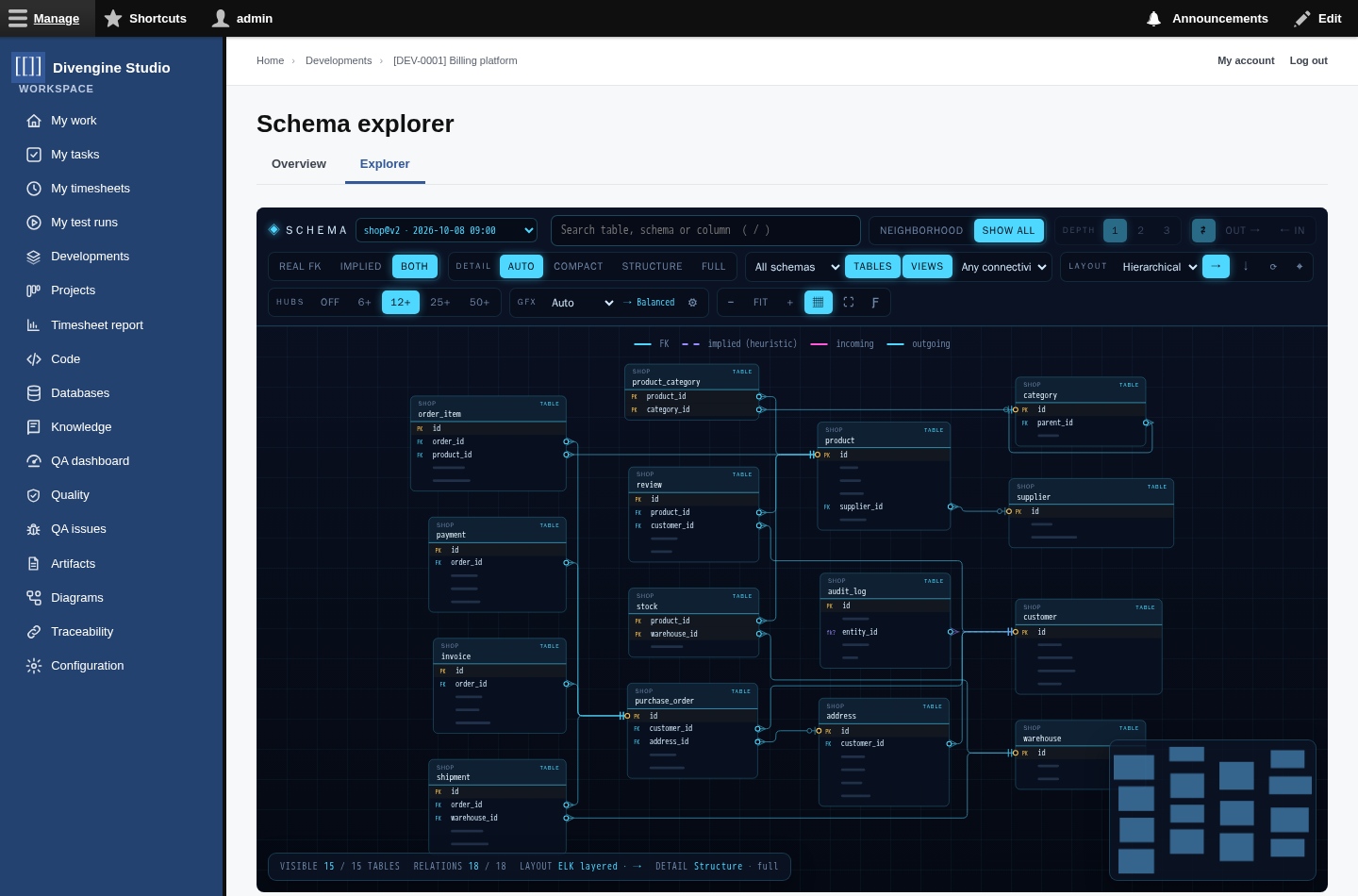Click the search table or column field
Screen dimensions: 1358x896
coord(705,230)
